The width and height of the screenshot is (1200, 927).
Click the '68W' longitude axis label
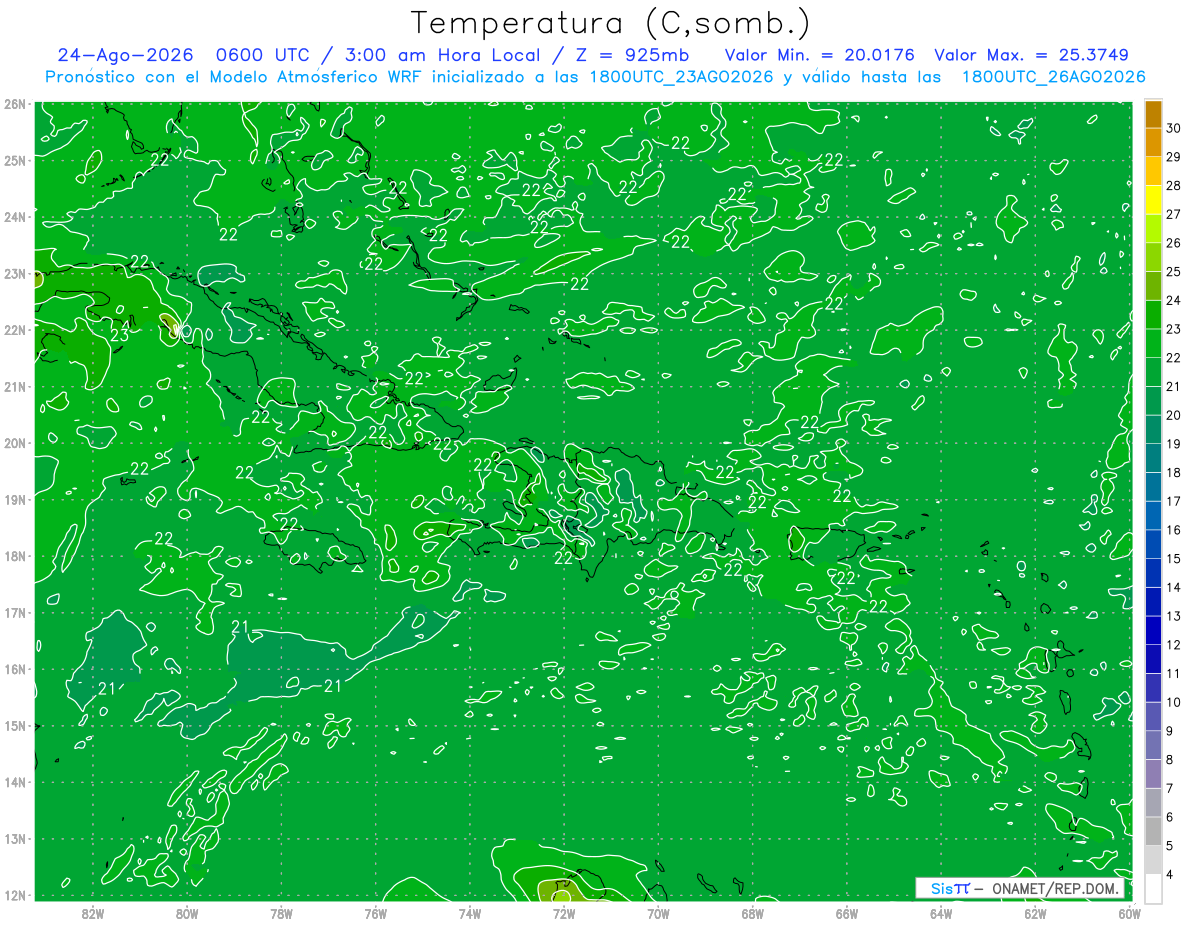click(752, 913)
